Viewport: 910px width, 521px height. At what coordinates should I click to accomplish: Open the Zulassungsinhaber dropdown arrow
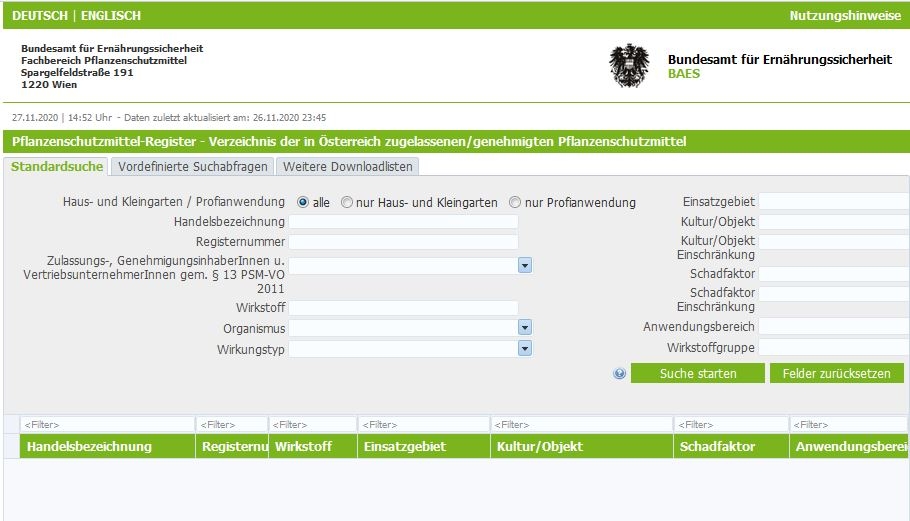[524, 265]
